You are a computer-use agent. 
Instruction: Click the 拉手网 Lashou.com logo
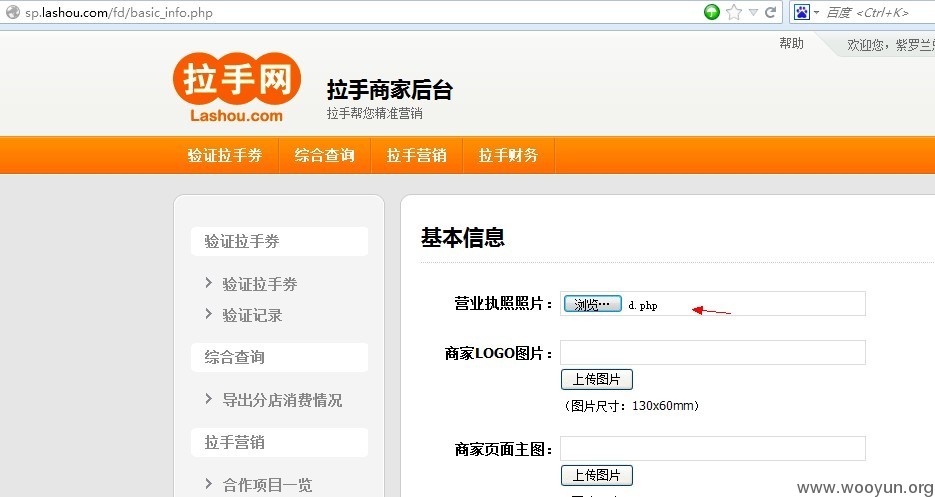click(x=237, y=88)
